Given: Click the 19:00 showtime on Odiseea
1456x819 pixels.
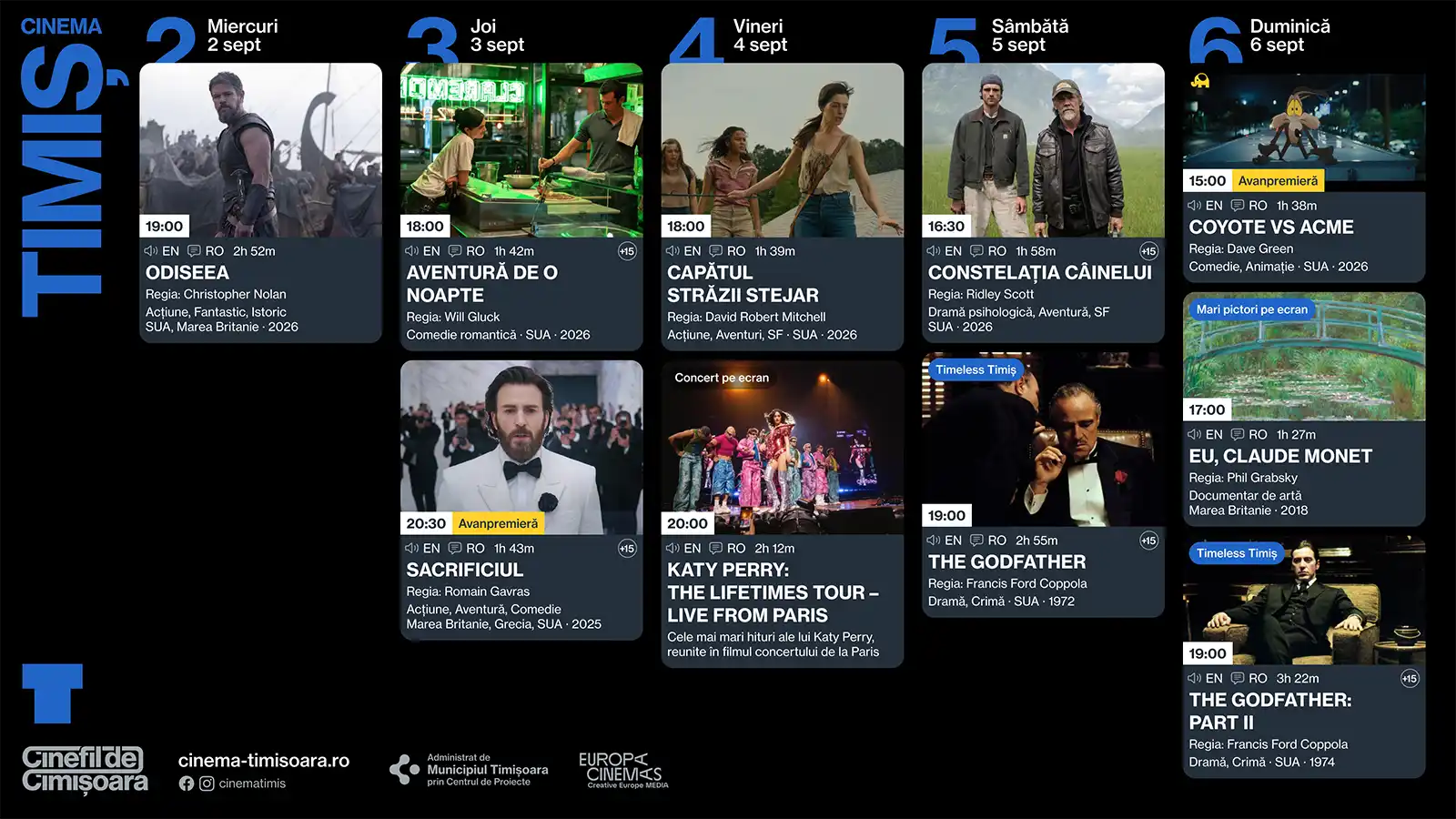Looking at the screenshot, I should [x=165, y=227].
